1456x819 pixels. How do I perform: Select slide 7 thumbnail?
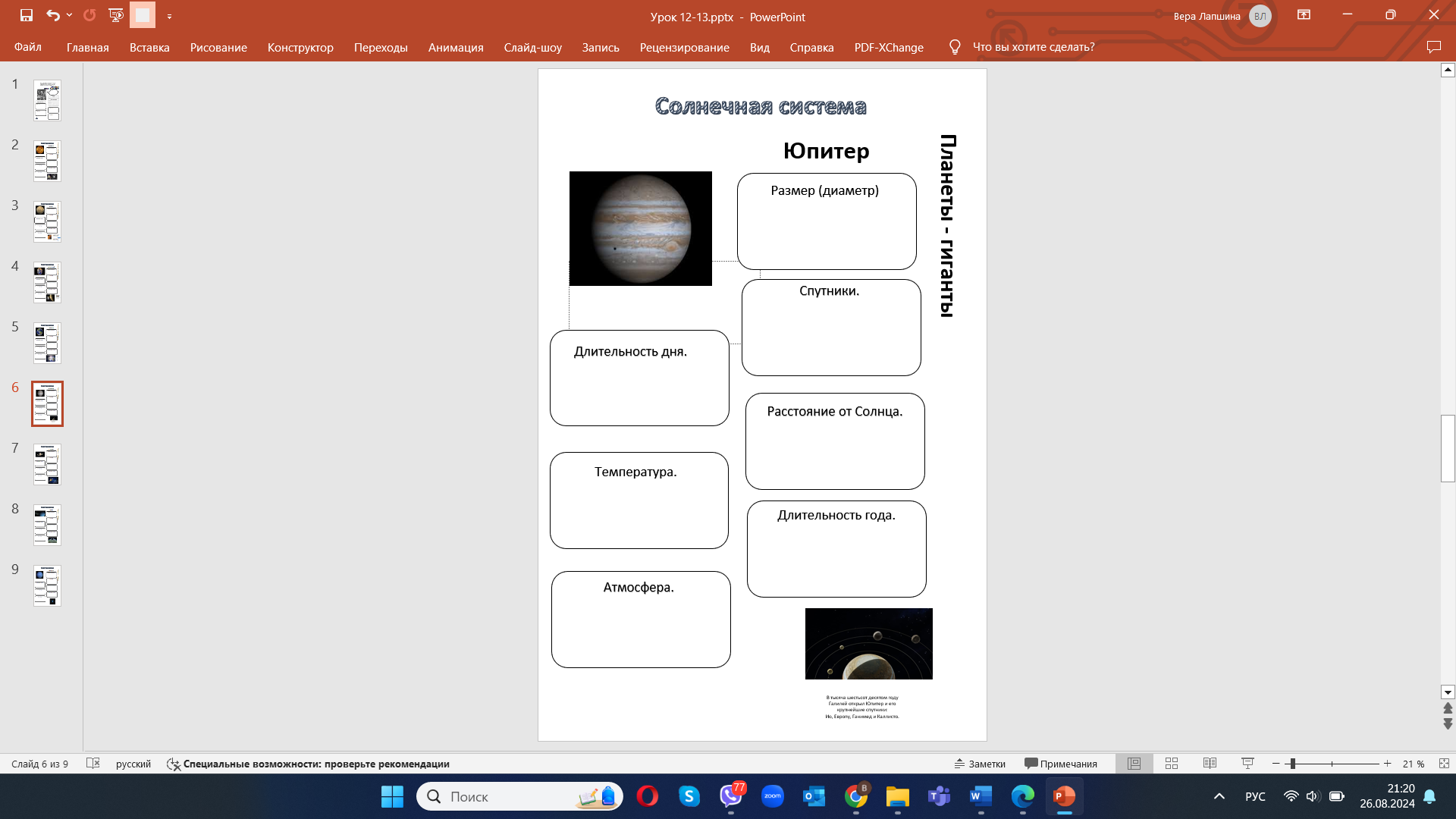pyautogui.click(x=47, y=464)
